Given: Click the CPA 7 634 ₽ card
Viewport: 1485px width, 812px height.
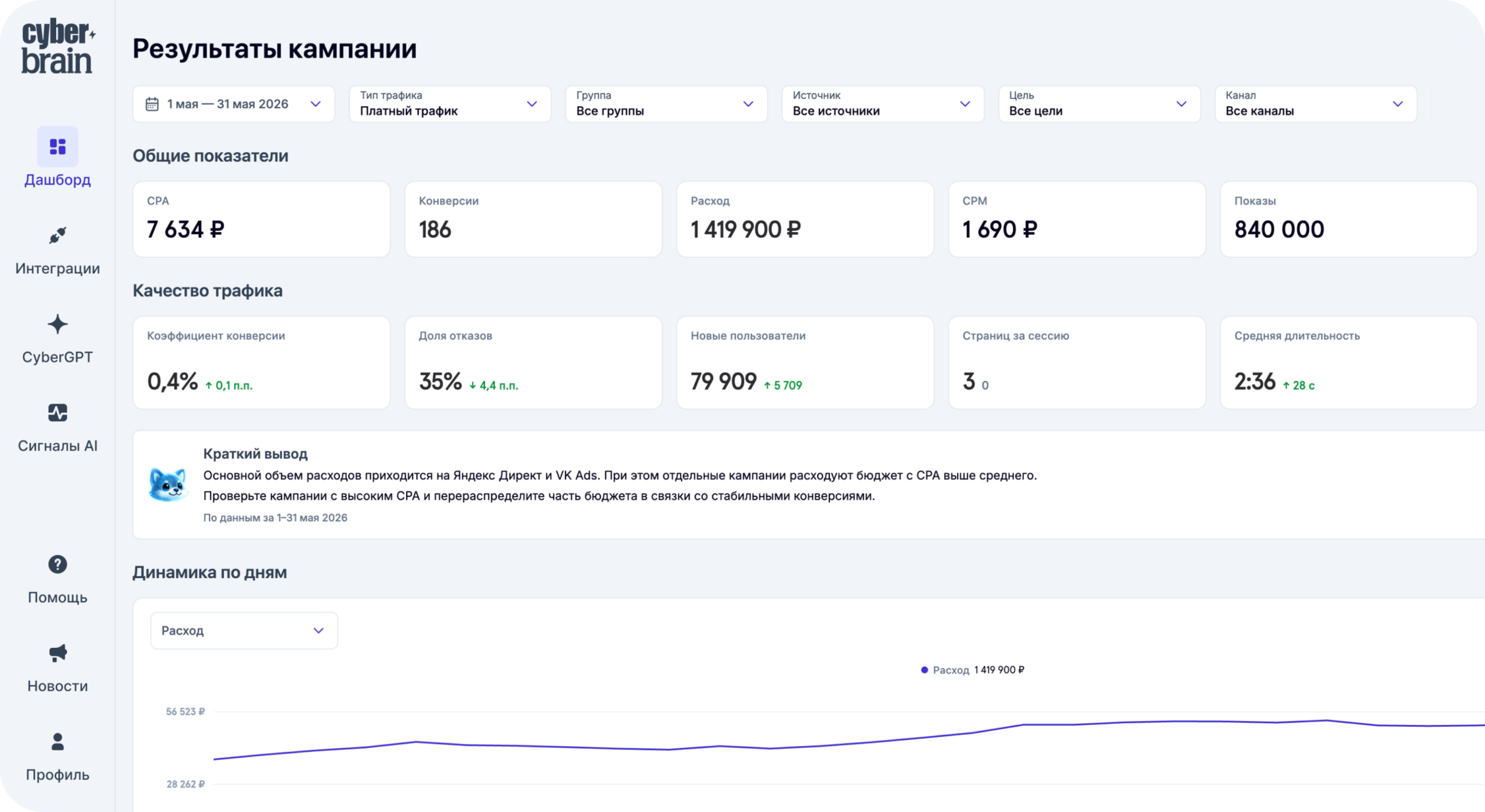Looking at the screenshot, I should 262,219.
